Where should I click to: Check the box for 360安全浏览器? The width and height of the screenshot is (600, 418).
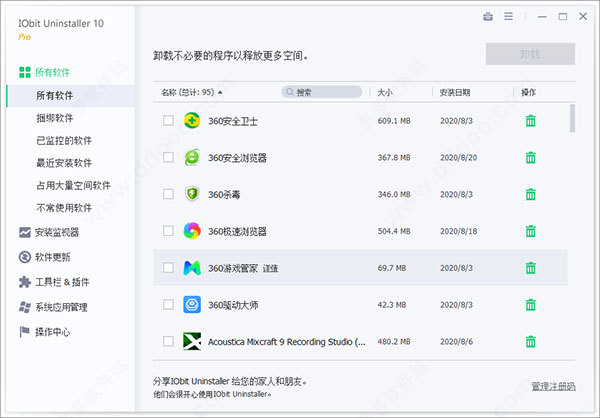pos(168,157)
